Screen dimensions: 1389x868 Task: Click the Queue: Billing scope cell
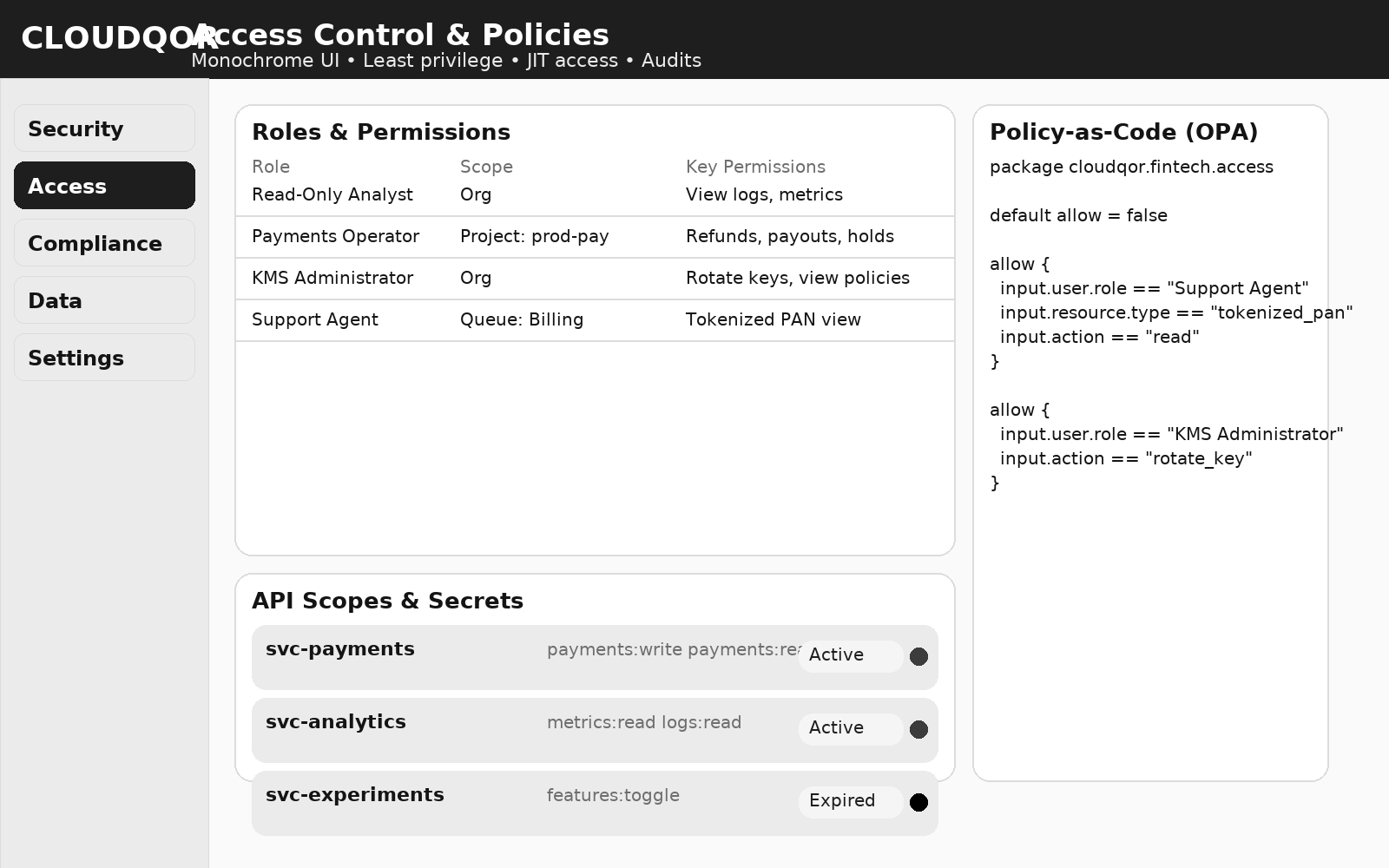tap(522, 319)
